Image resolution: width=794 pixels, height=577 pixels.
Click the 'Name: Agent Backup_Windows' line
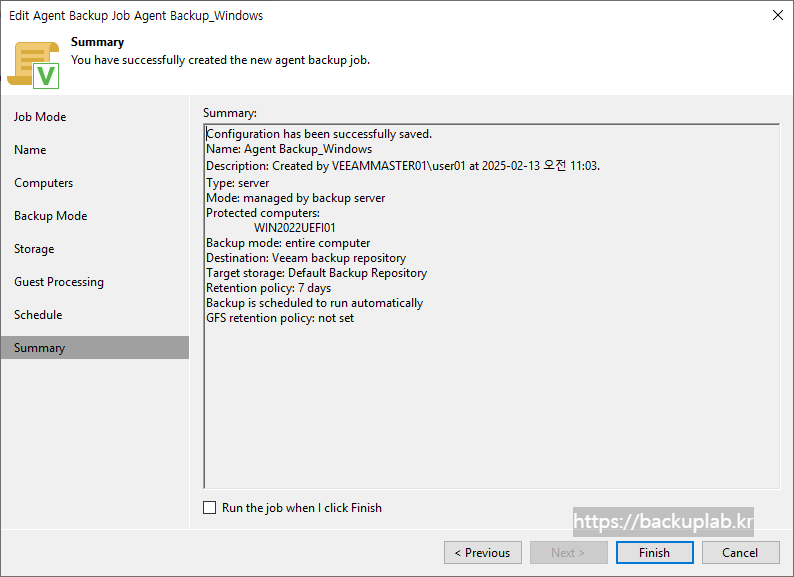tap(289, 149)
